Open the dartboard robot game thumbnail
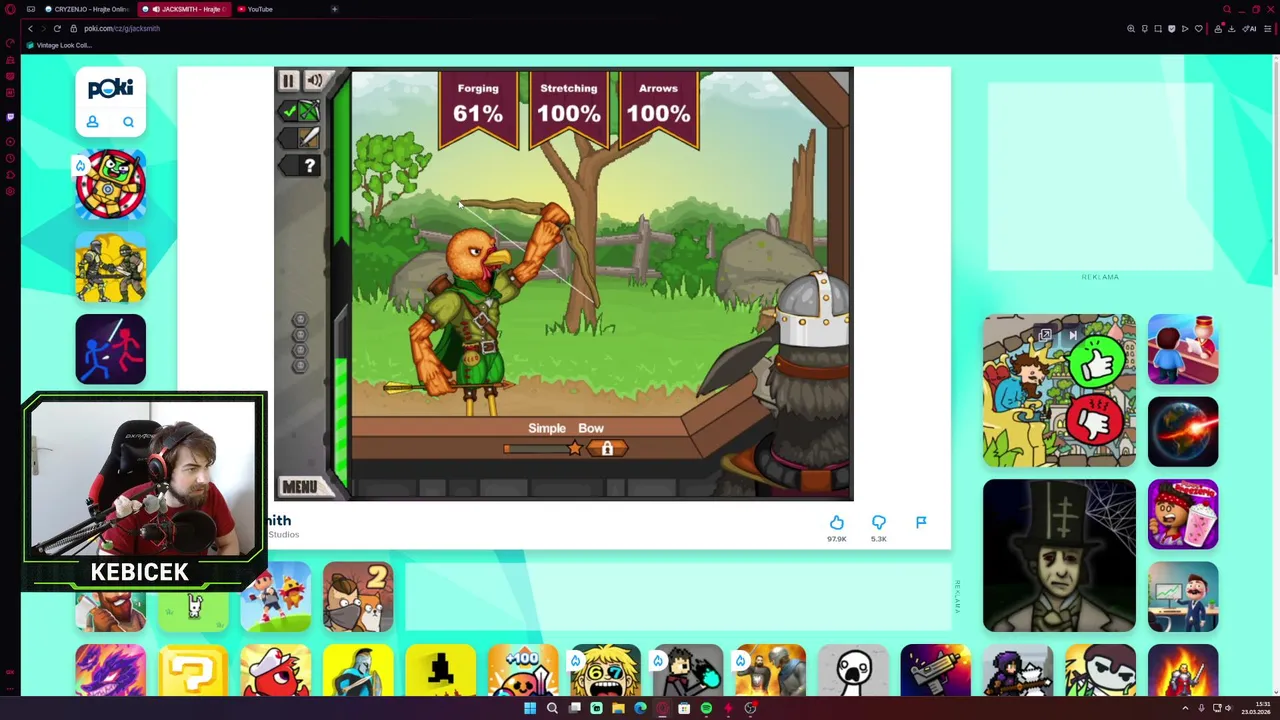This screenshot has width=1280, height=720. (x=110, y=184)
